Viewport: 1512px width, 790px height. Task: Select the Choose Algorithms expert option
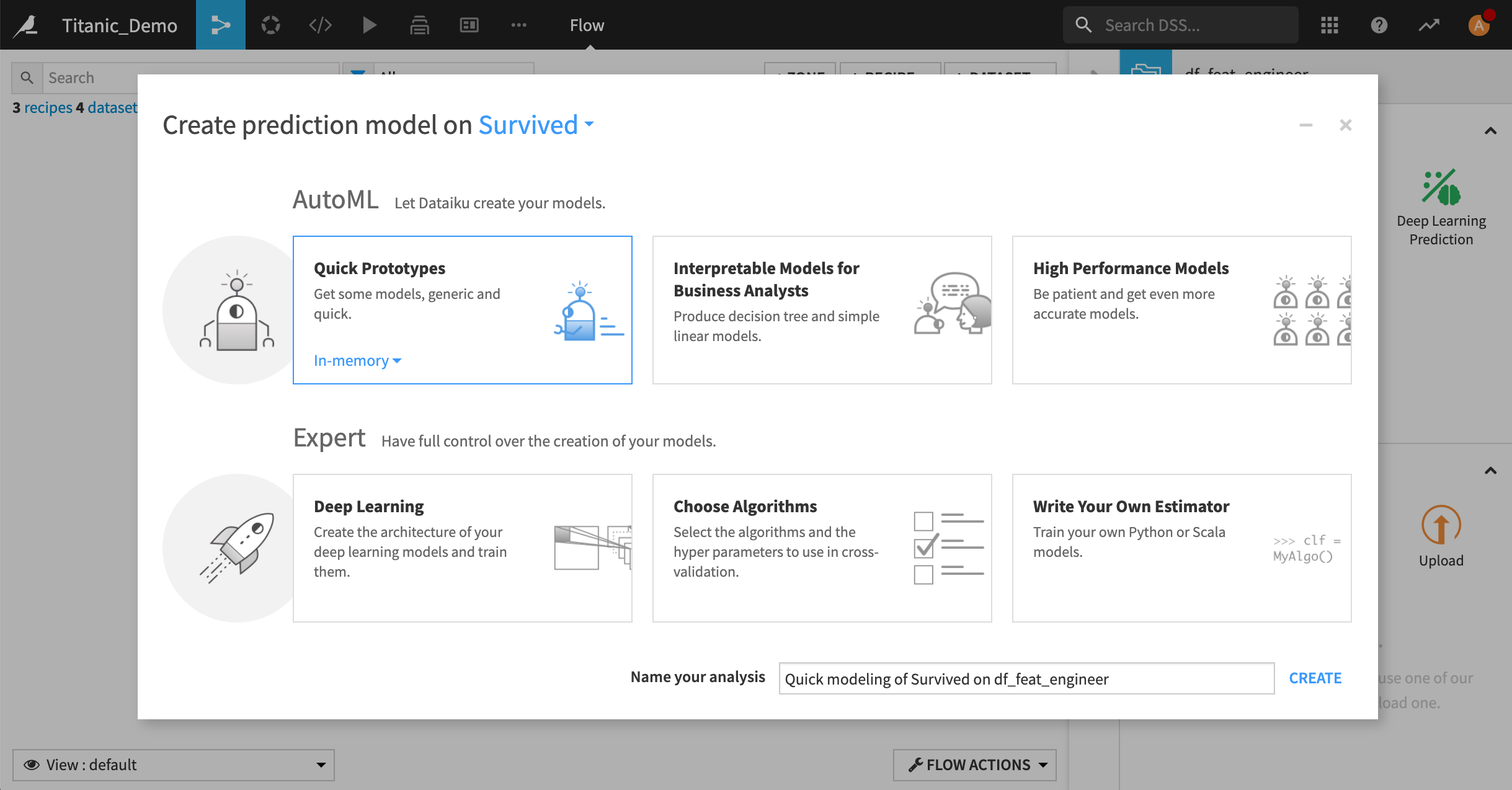point(822,548)
